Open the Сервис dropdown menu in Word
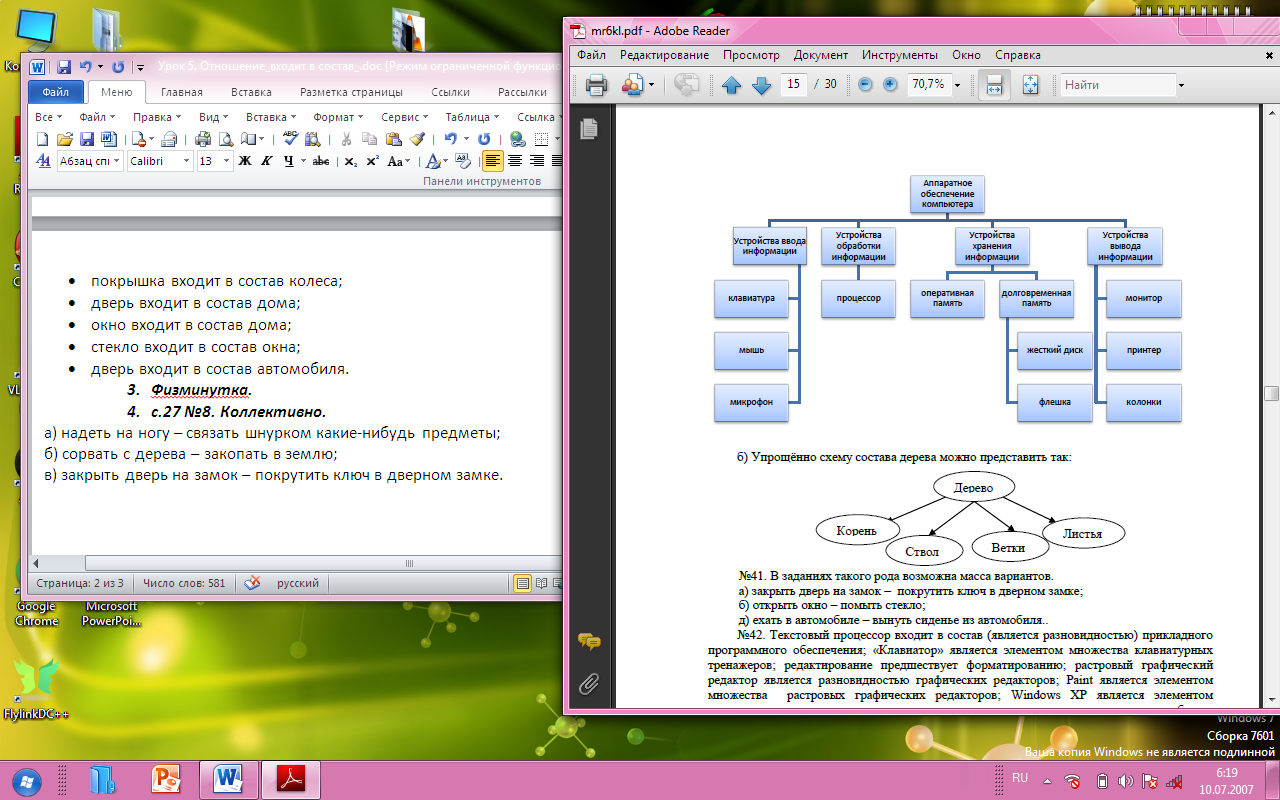This screenshot has width=1280, height=800. pos(405,117)
